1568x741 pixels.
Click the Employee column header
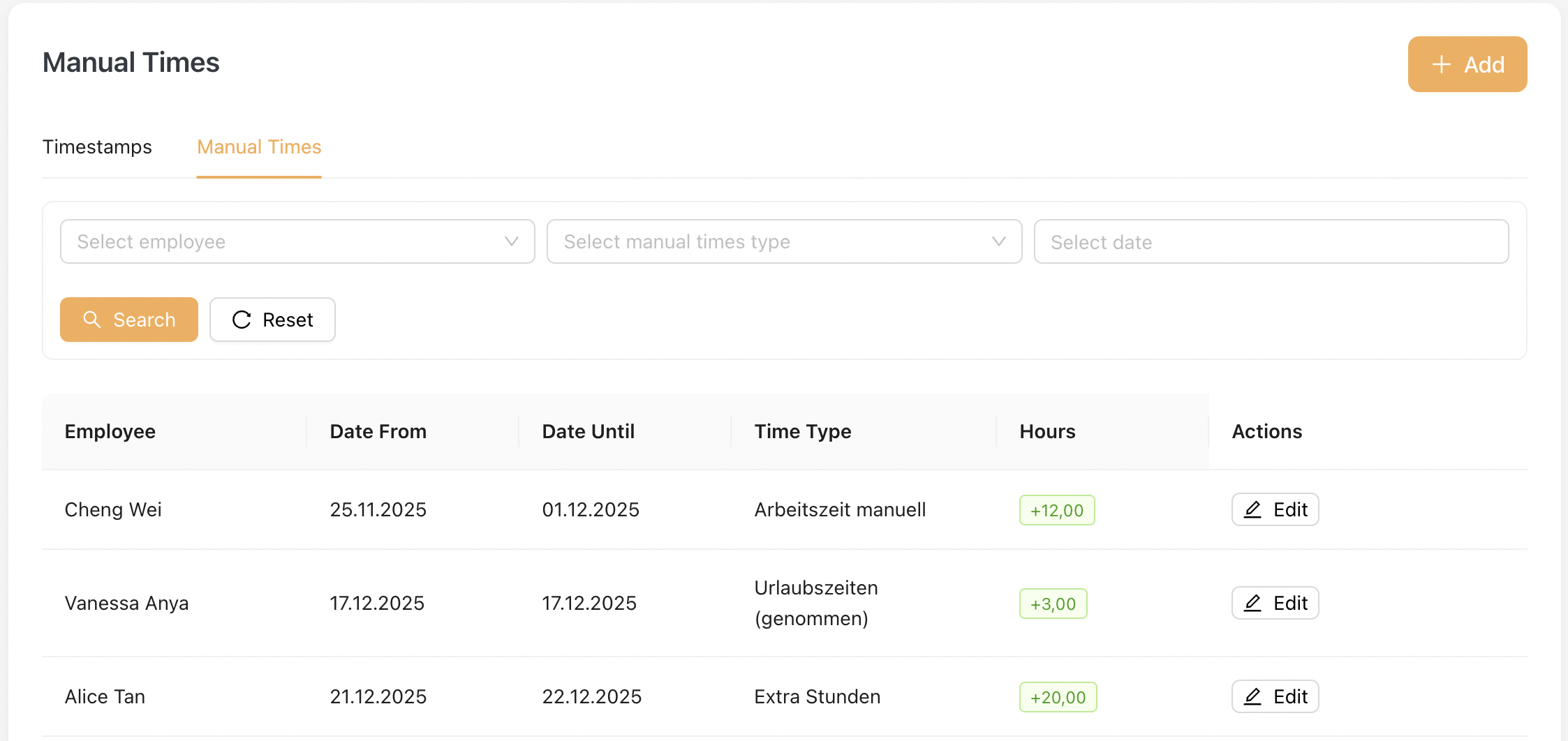coord(110,432)
